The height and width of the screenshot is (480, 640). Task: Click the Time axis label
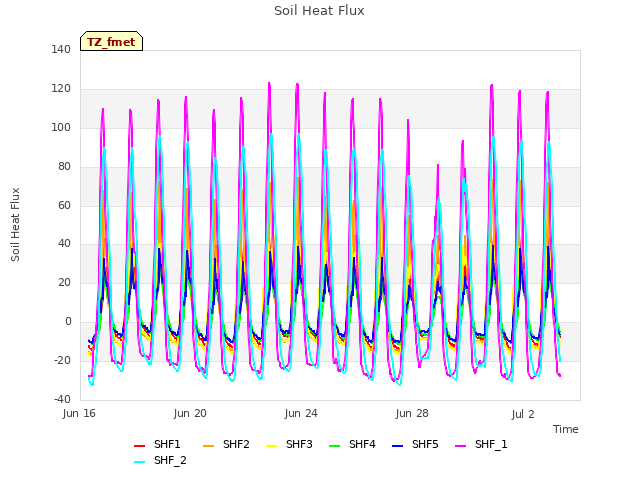click(x=566, y=429)
